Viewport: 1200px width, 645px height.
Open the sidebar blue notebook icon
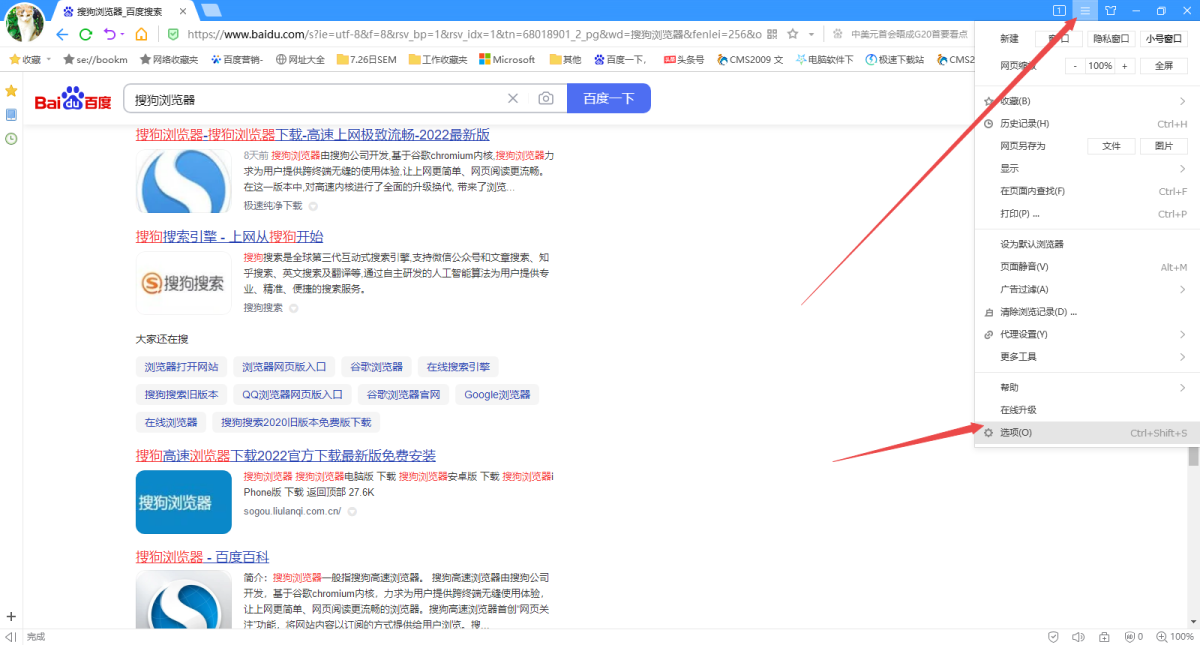pos(11,115)
